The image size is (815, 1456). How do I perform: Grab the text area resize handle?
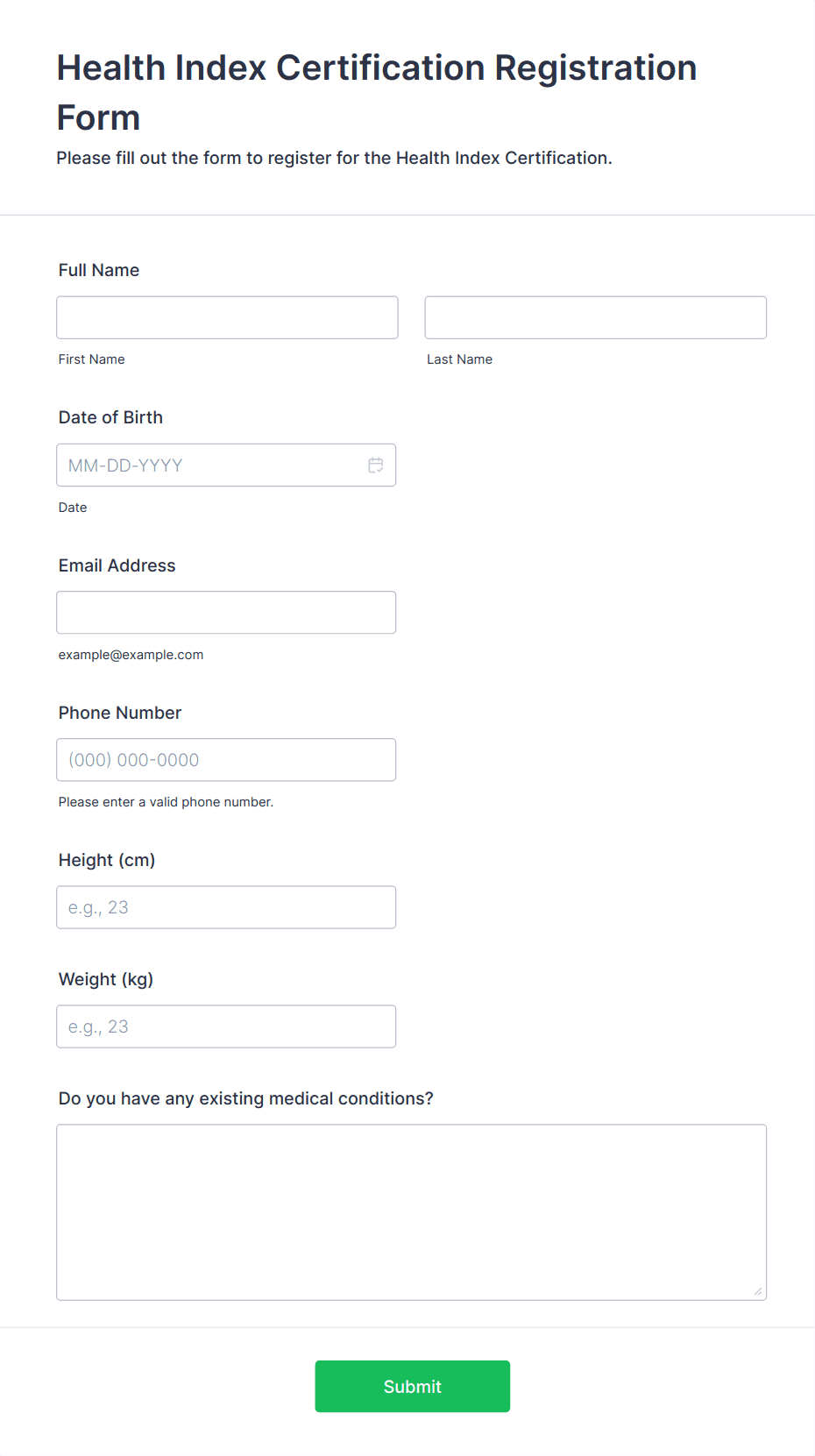pyautogui.click(x=758, y=1291)
